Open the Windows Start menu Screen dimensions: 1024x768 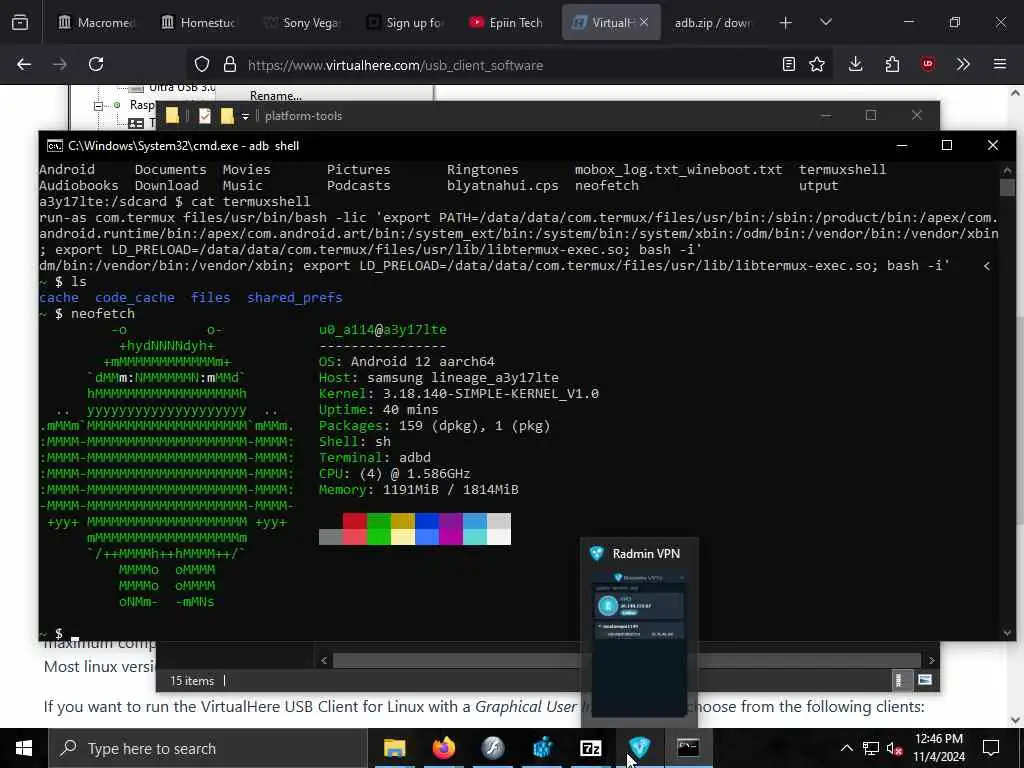tap(24, 748)
